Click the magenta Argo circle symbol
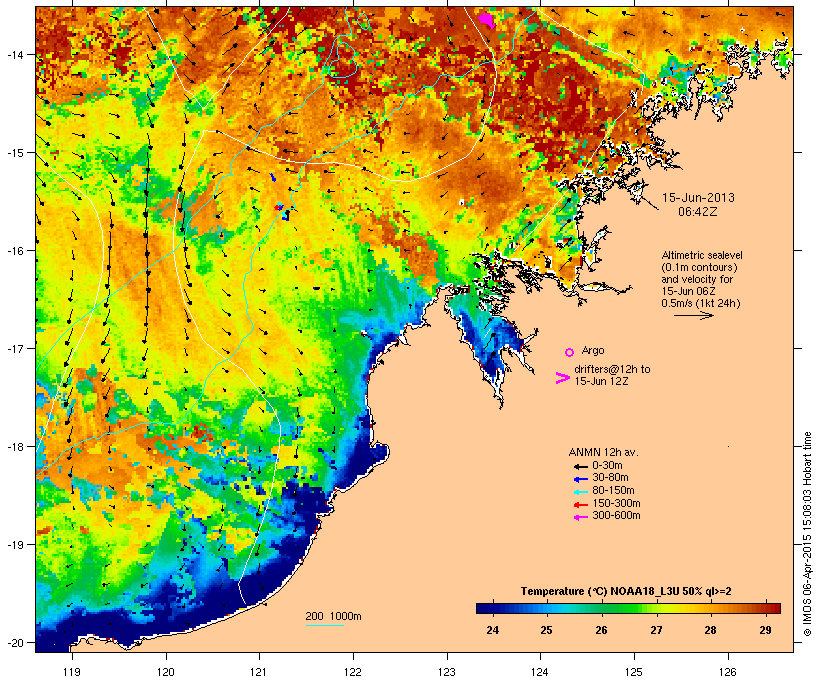The image size is (820, 680). click(570, 352)
